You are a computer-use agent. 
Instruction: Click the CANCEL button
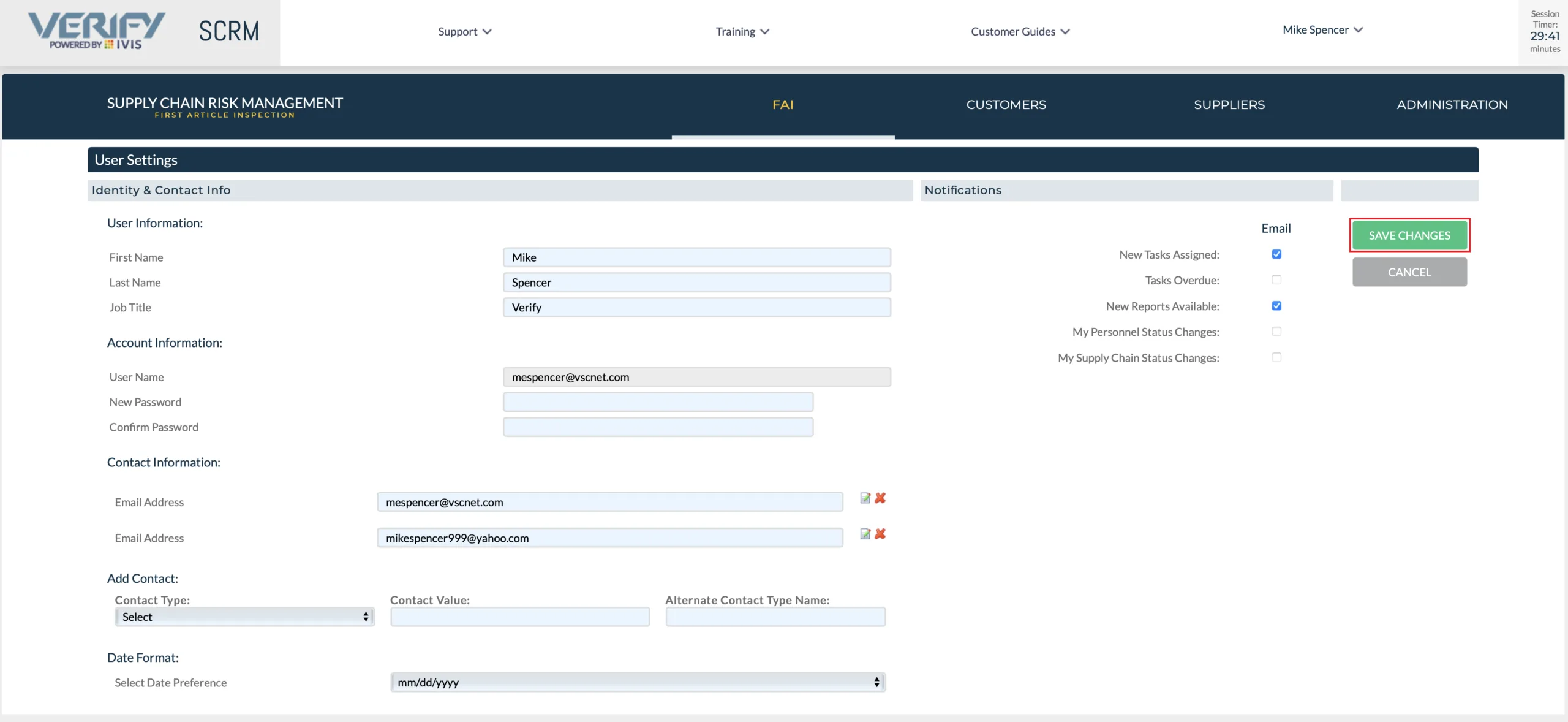click(1409, 272)
